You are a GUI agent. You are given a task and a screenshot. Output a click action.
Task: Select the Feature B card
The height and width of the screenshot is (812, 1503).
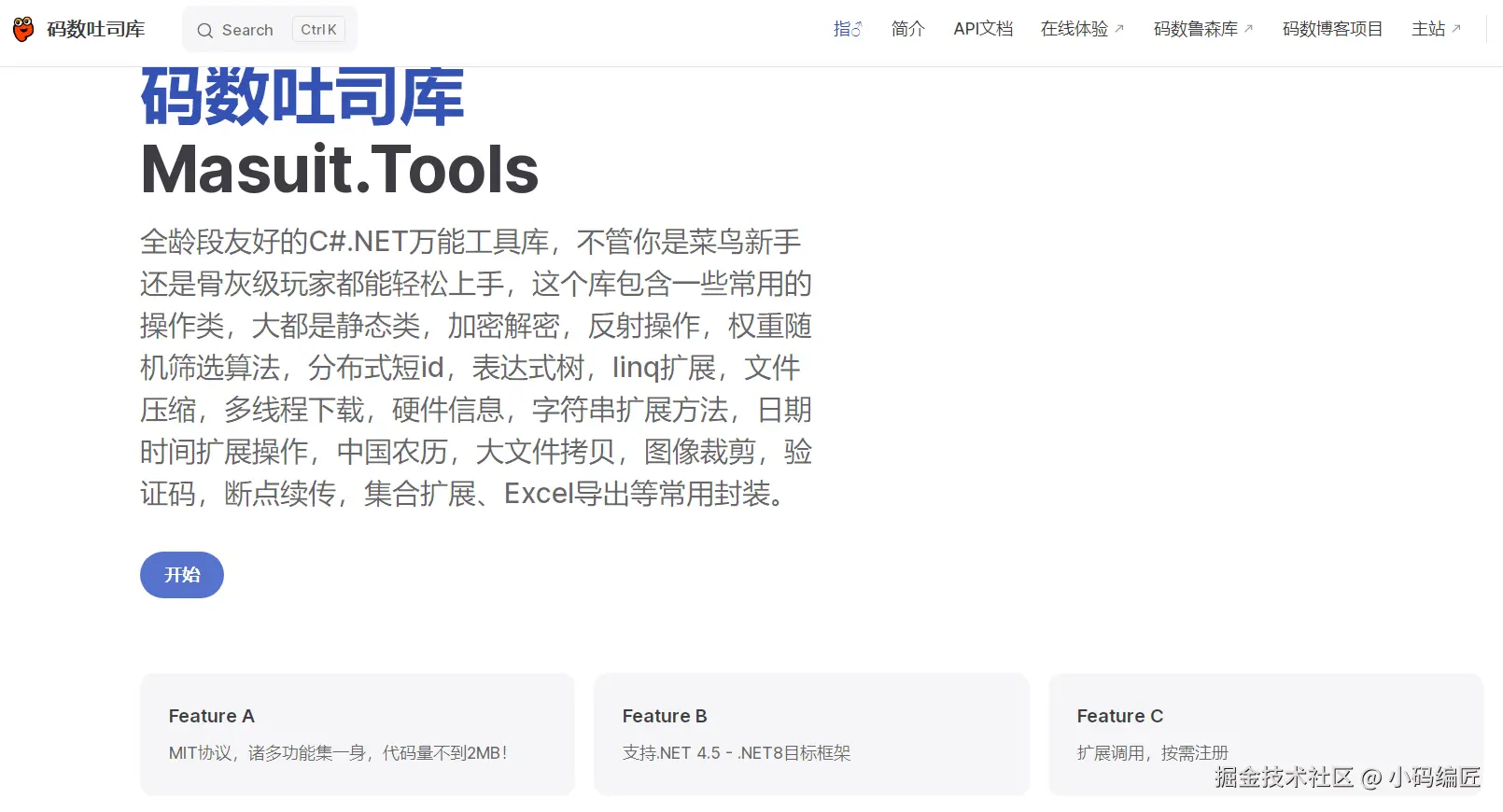pyautogui.click(x=811, y=735)
